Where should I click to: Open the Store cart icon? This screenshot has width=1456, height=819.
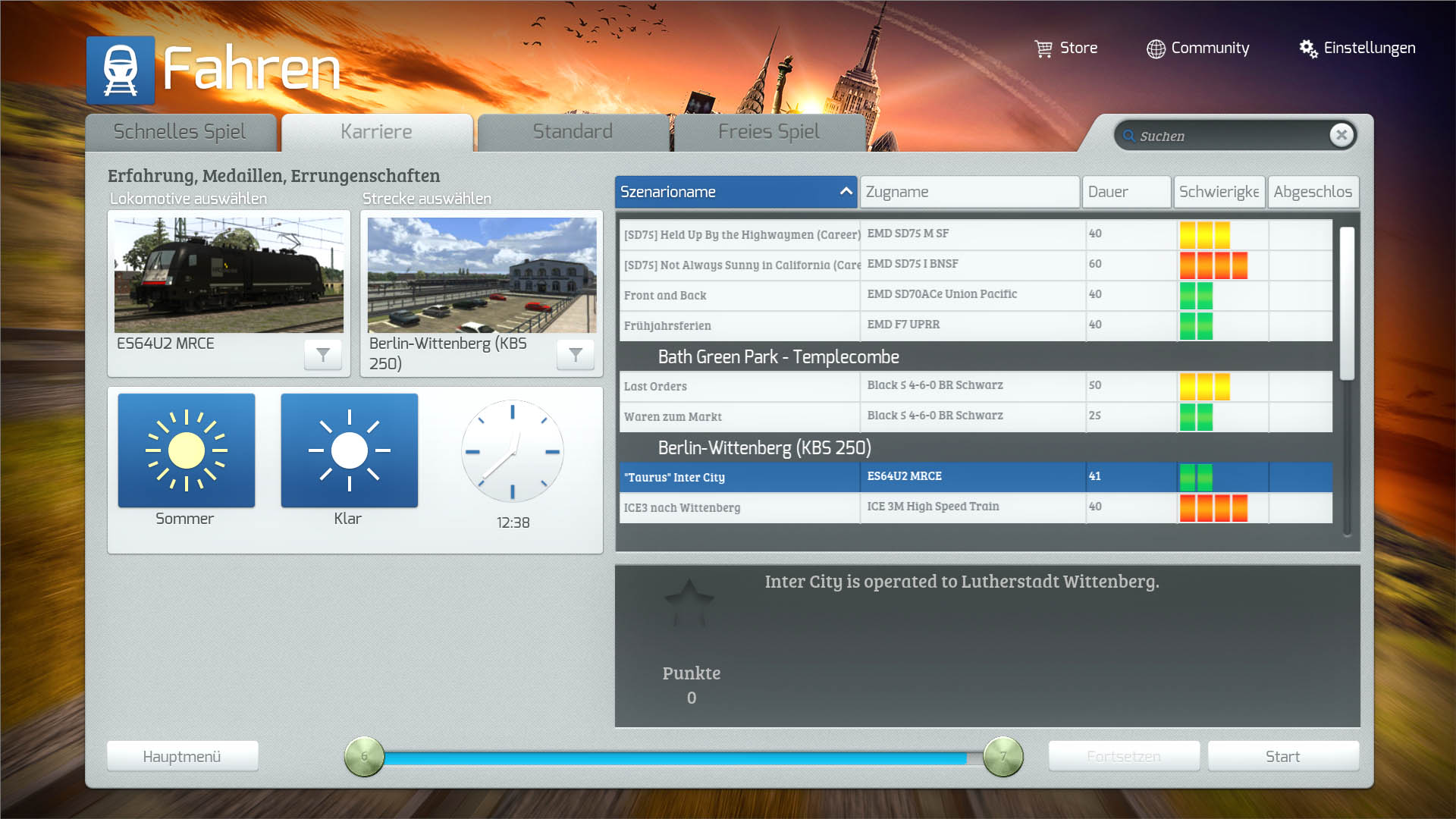(1043, 49)
